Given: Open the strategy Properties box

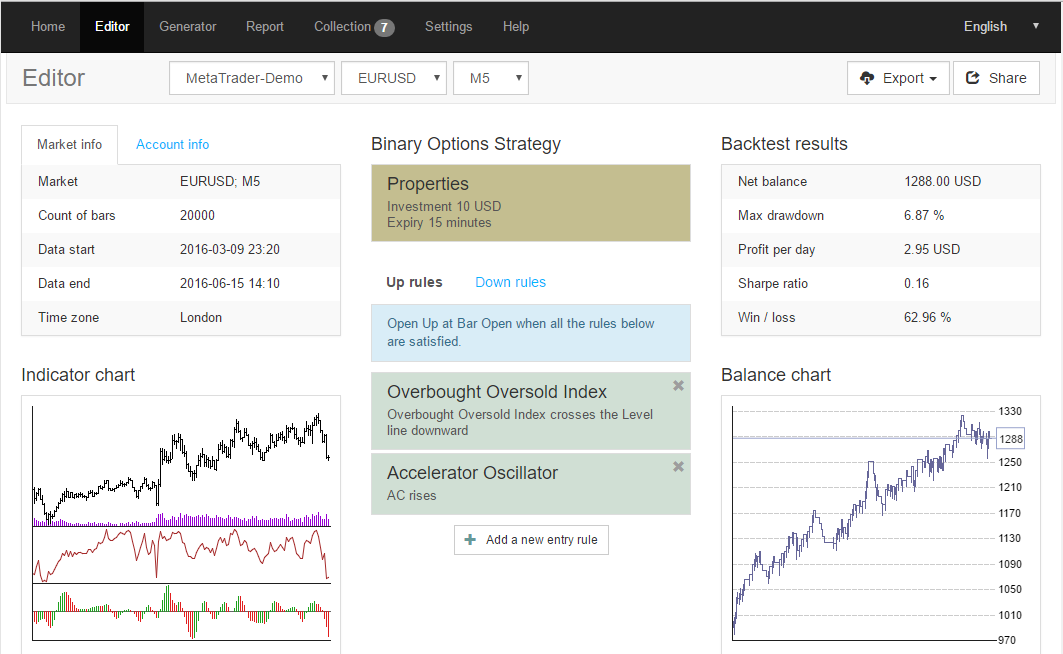Looking at the screenshot, I should [x=530, y=203].
